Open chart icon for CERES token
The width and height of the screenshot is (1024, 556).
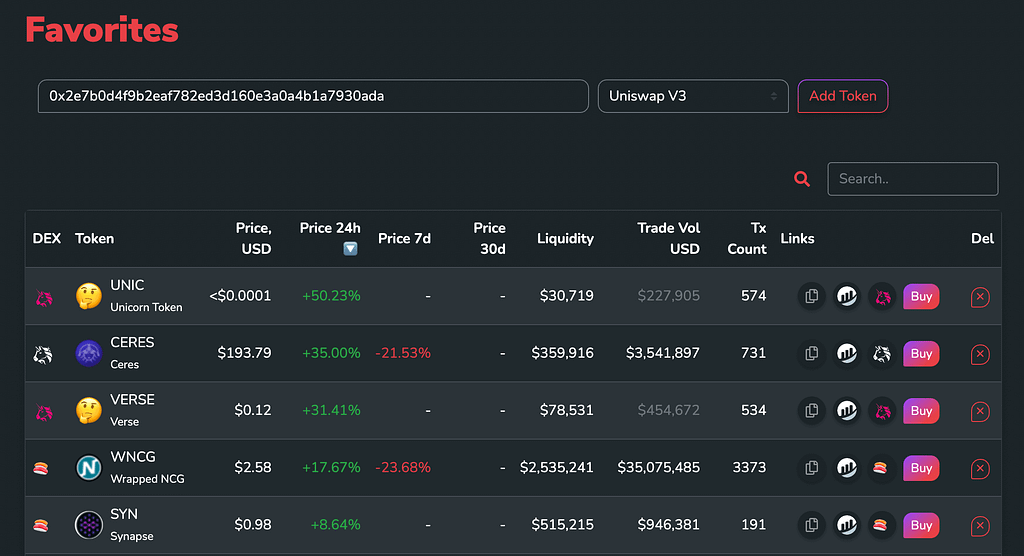847,353
